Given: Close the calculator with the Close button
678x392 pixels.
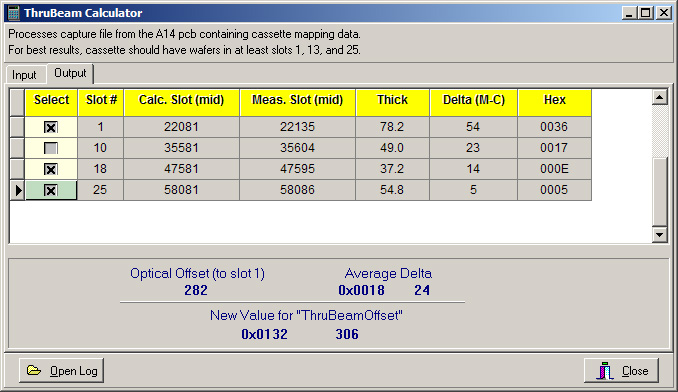Looking at the screenshot, I should click(621, 371).
